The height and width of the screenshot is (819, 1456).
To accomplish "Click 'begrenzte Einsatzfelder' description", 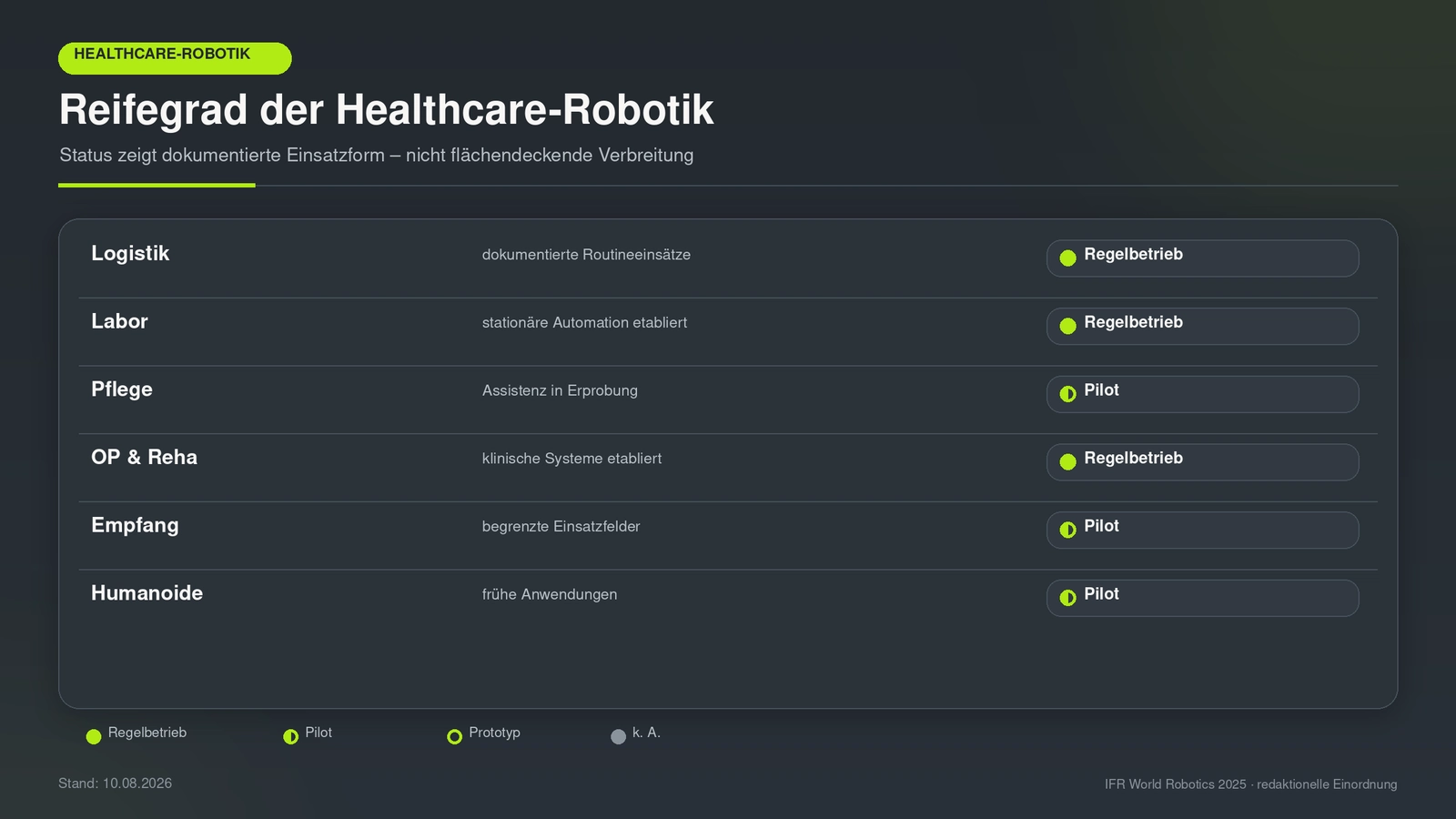I will 561,527.
